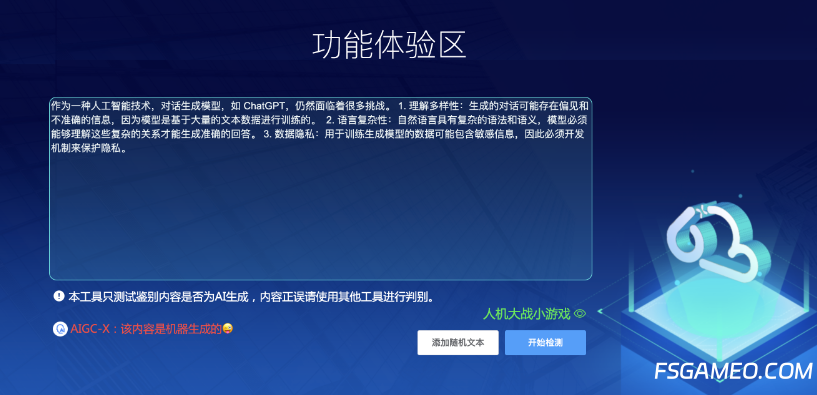Click the AIGC-X logo icon
Screen dimensions: 817x395
(60, 329)
